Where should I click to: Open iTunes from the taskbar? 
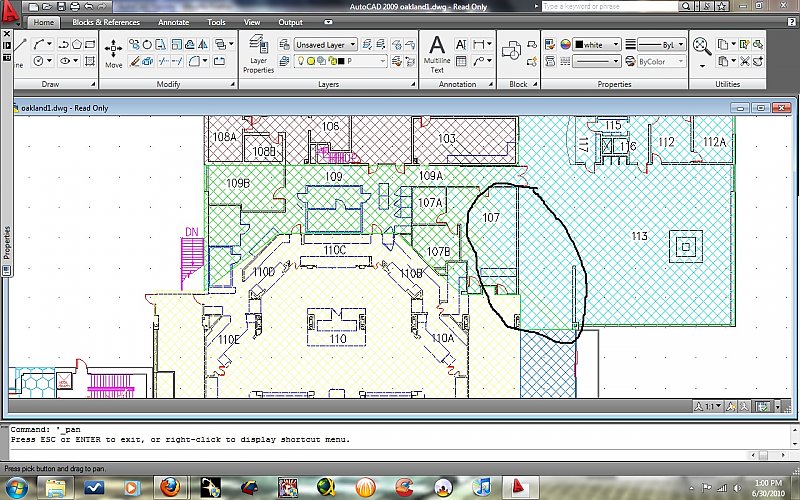(x=481, y=487)
